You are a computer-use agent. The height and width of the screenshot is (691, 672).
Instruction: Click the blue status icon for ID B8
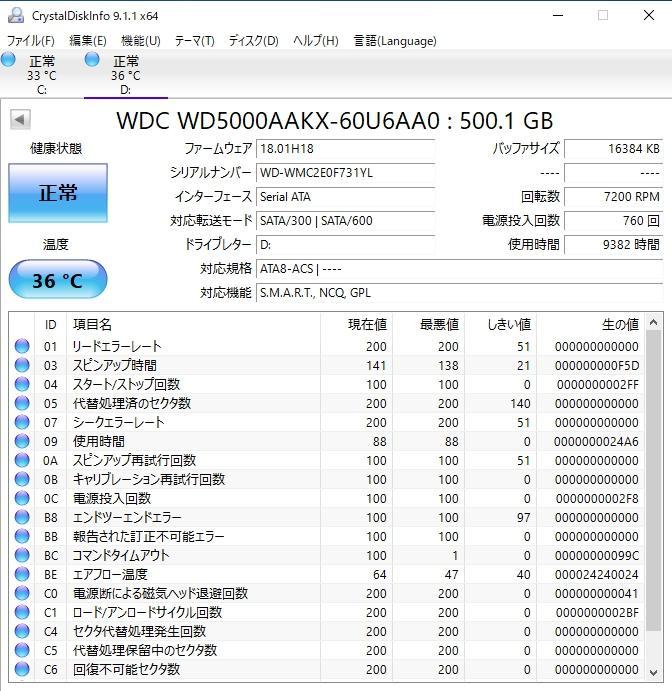coord(22,517)
